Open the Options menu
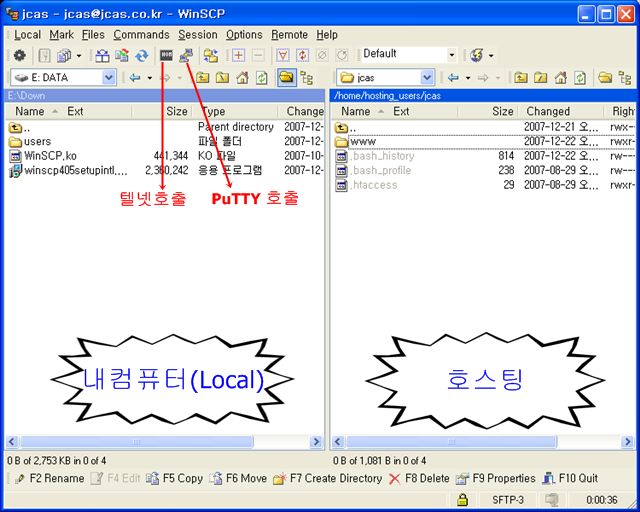 click(244, 35)
